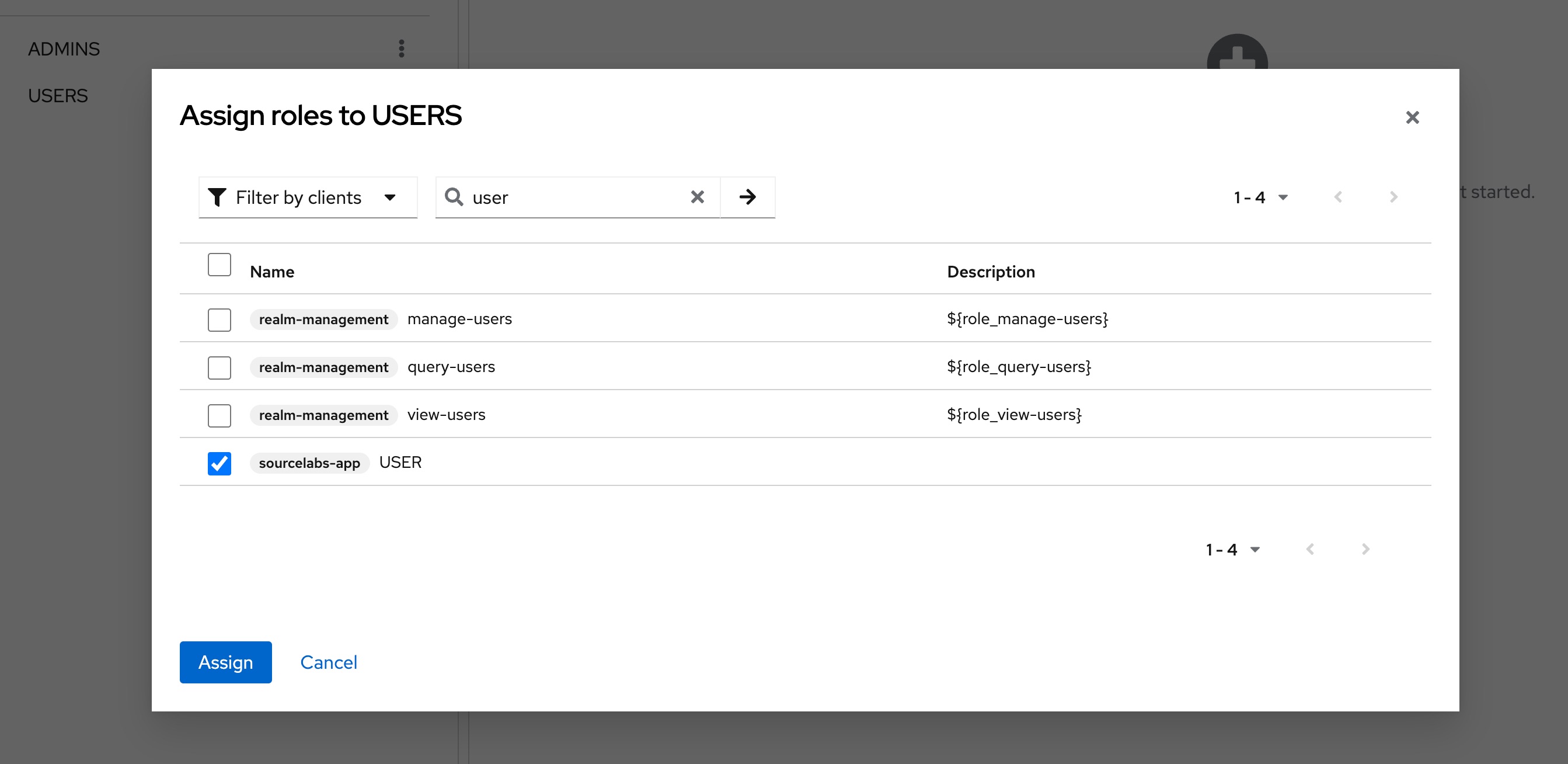Click the Assign button
Viewport: 1568px width, 764px height.
225,662
